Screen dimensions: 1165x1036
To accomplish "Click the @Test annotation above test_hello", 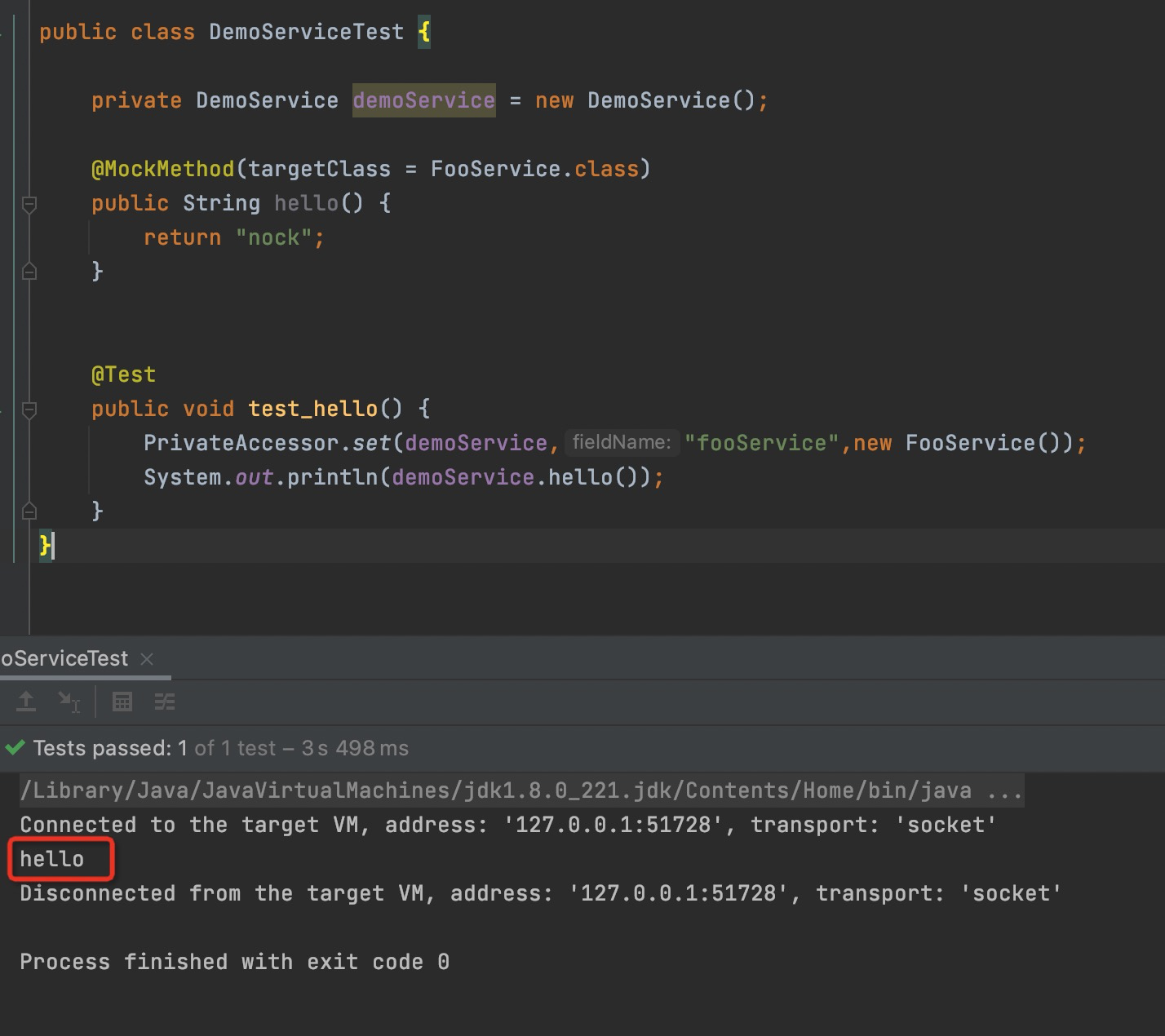I will click(123, 374).
